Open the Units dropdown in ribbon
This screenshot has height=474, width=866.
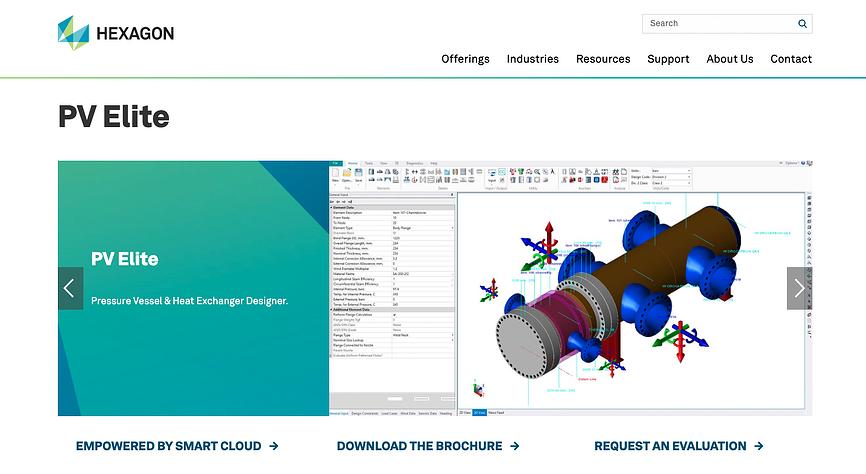(670, 171)
